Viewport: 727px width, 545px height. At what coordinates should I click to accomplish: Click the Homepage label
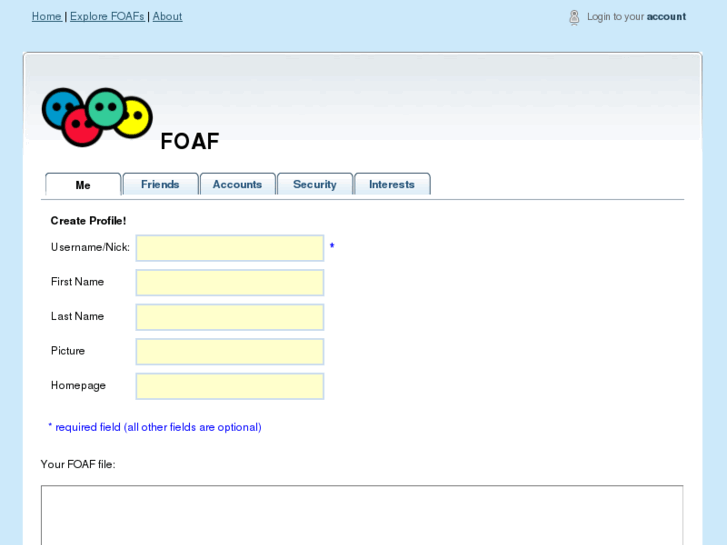[78, 386]
